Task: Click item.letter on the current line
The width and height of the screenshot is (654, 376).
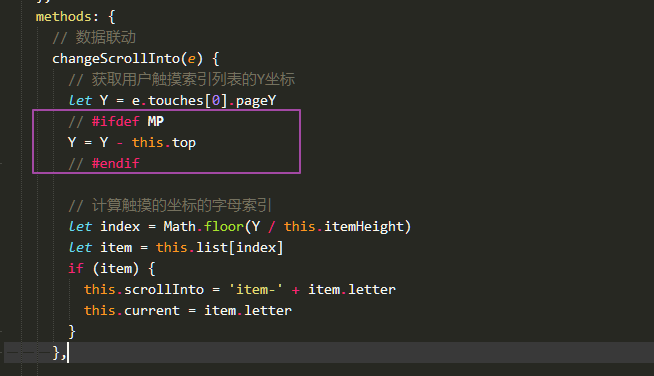Action: click(x=248, y=310)
